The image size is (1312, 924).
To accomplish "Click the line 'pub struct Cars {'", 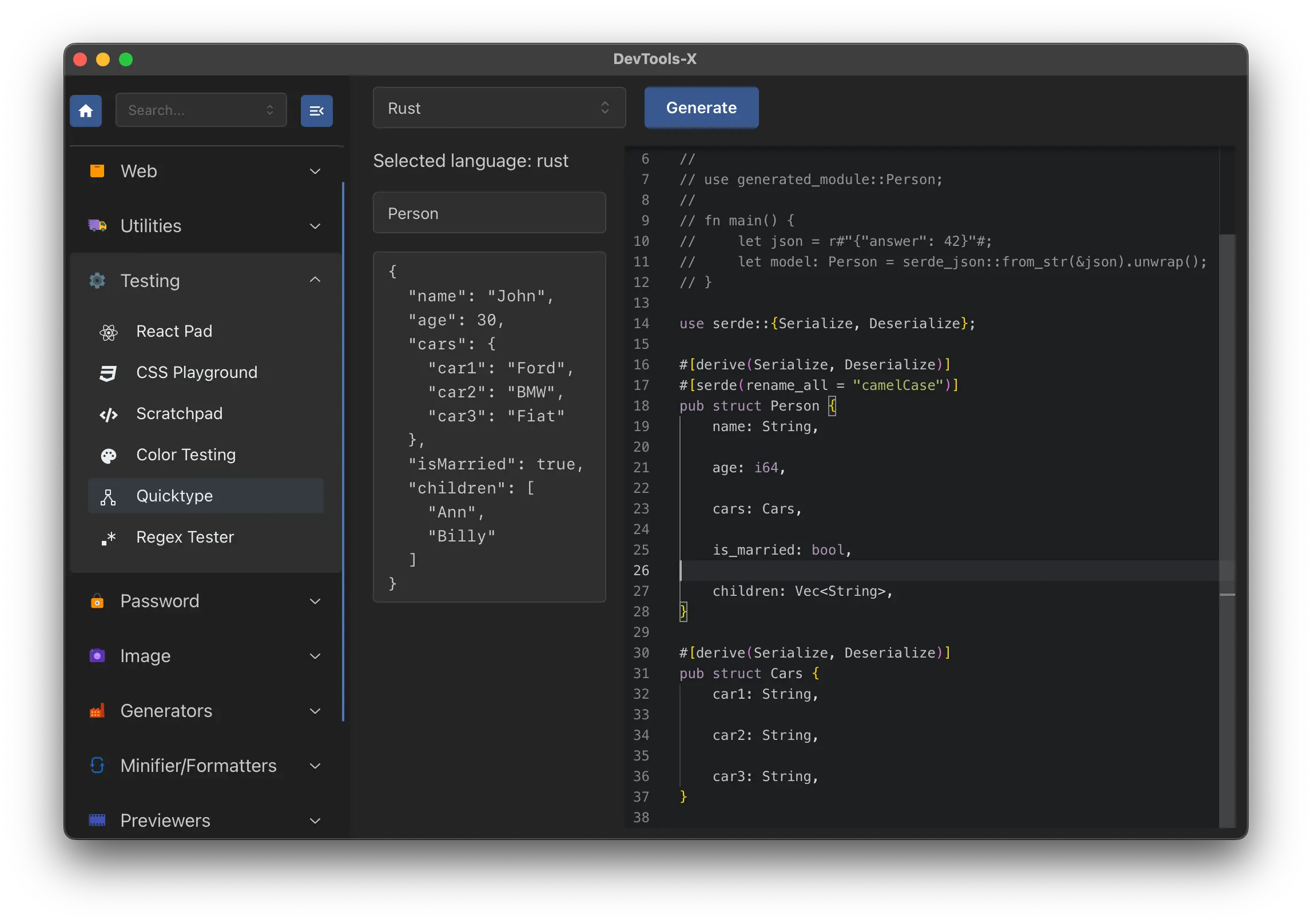I will pyautogui.click(x=749, y=674).
